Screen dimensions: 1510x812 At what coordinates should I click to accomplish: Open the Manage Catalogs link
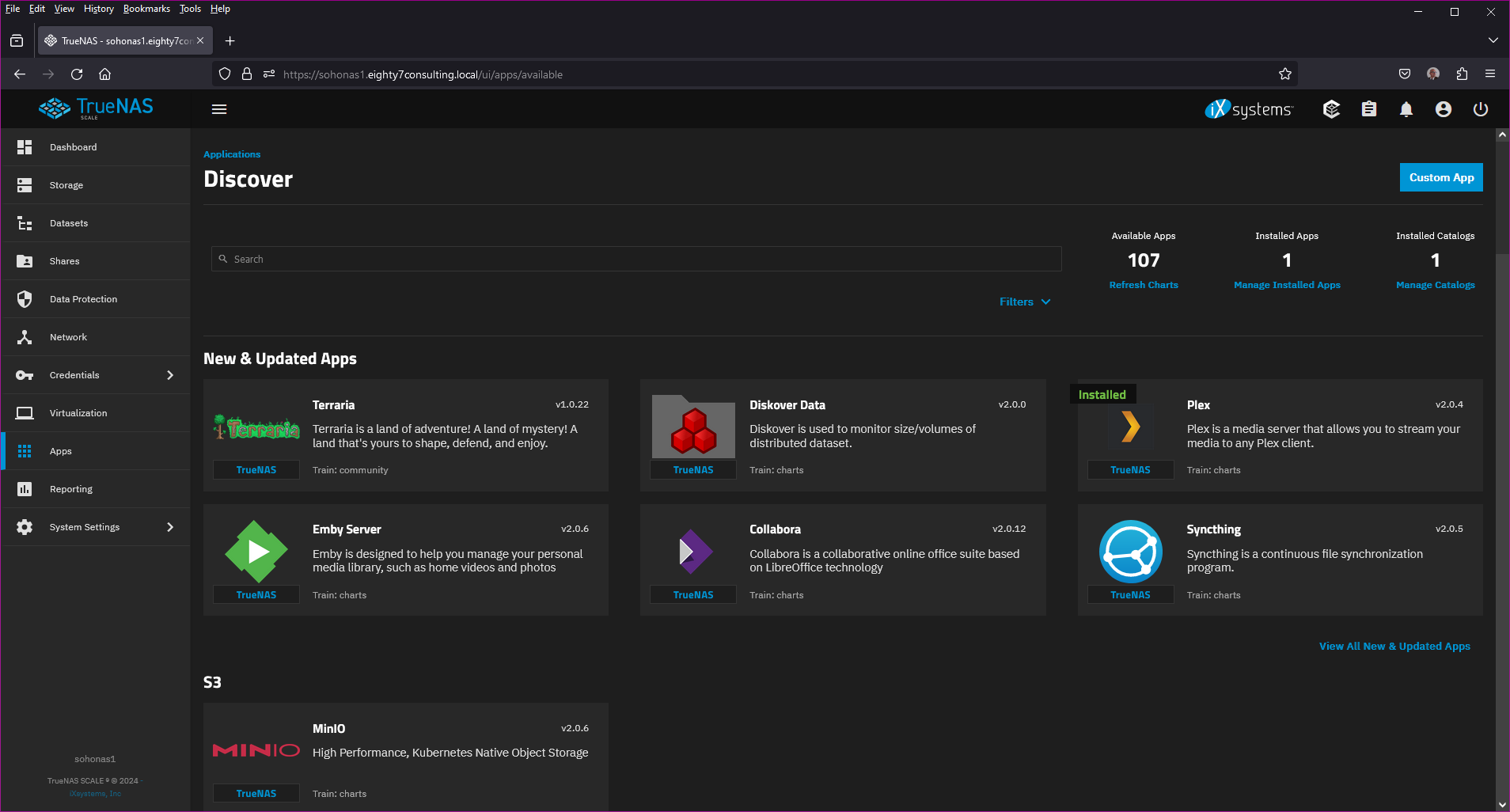point(1435,285)
